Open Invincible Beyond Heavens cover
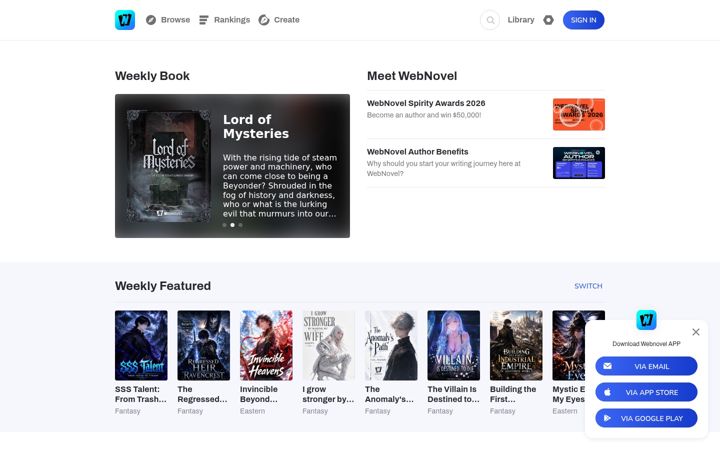The height and width of the screenshot is (450, 720). (266, 345)
